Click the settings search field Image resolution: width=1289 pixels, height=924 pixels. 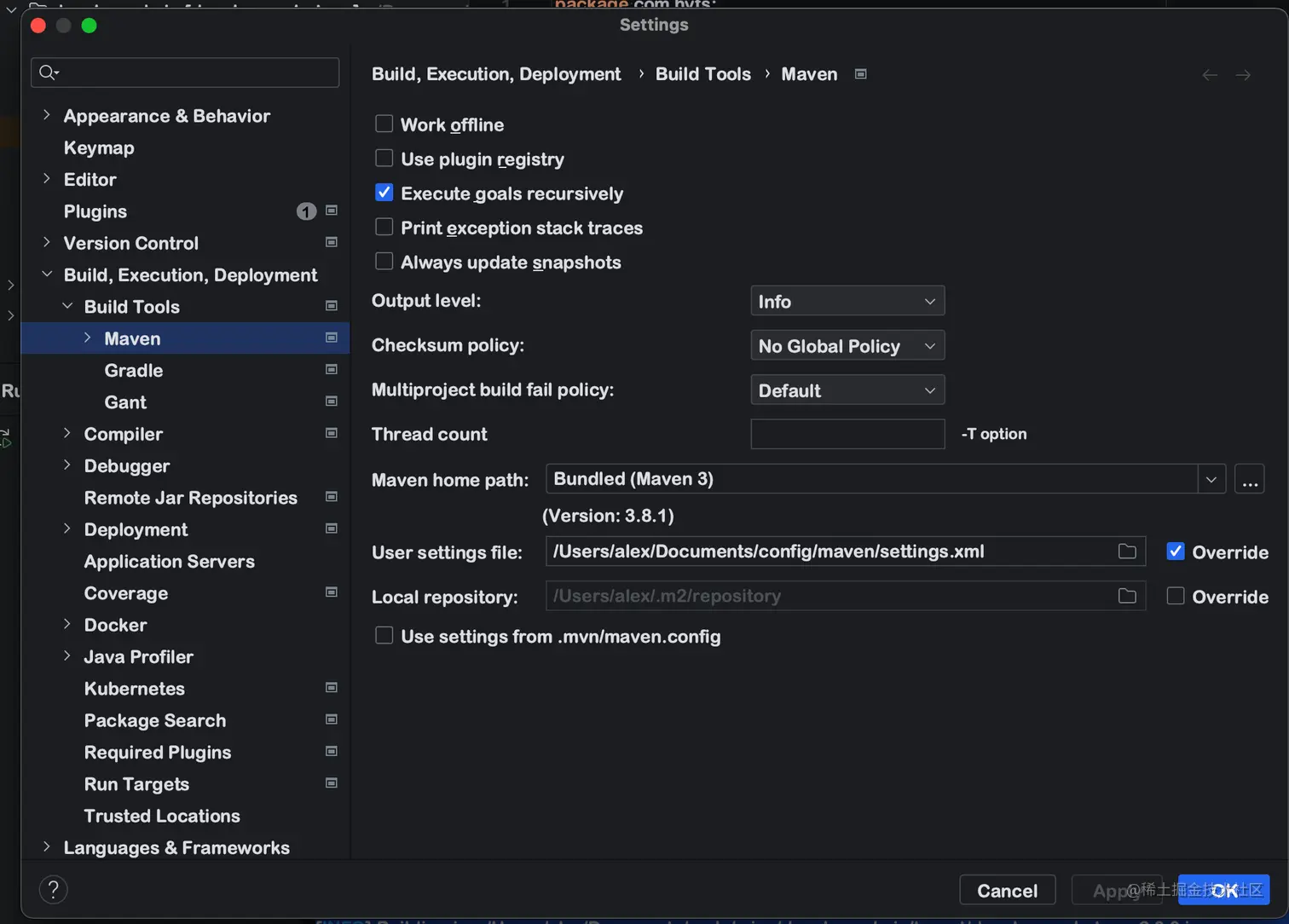pyautogui.click(x=185, y=72)
